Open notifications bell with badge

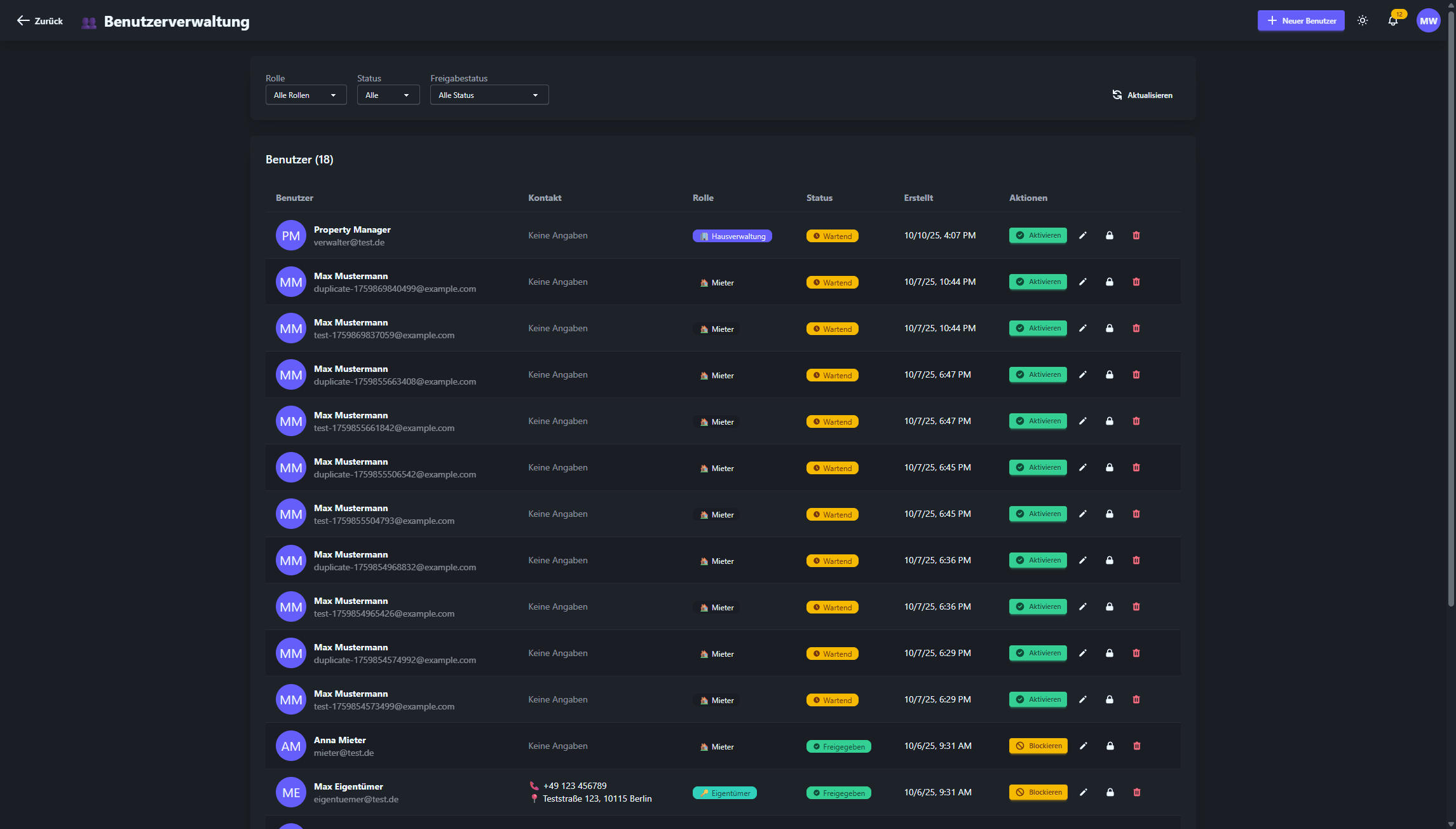click(x=1392, y=21)
